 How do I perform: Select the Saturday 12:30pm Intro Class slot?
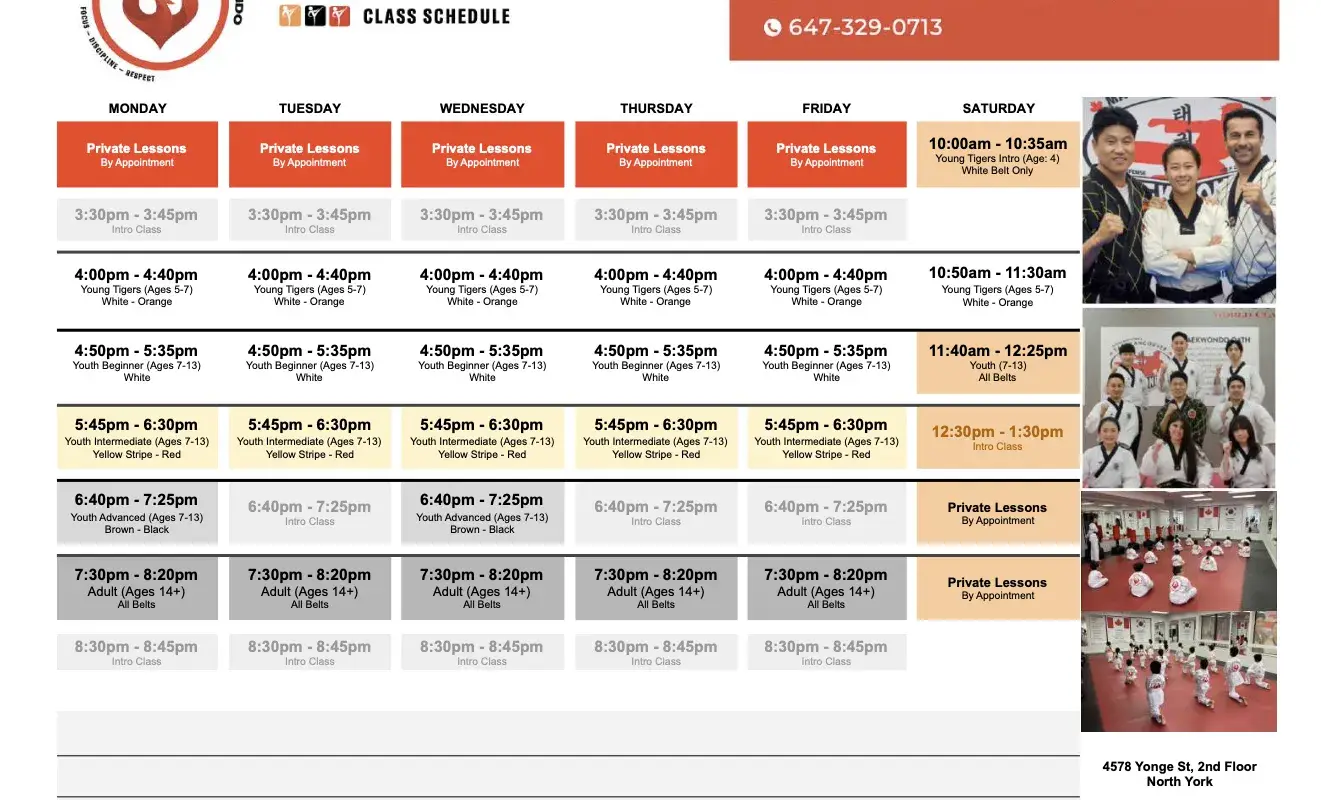[x=998, y=438]
